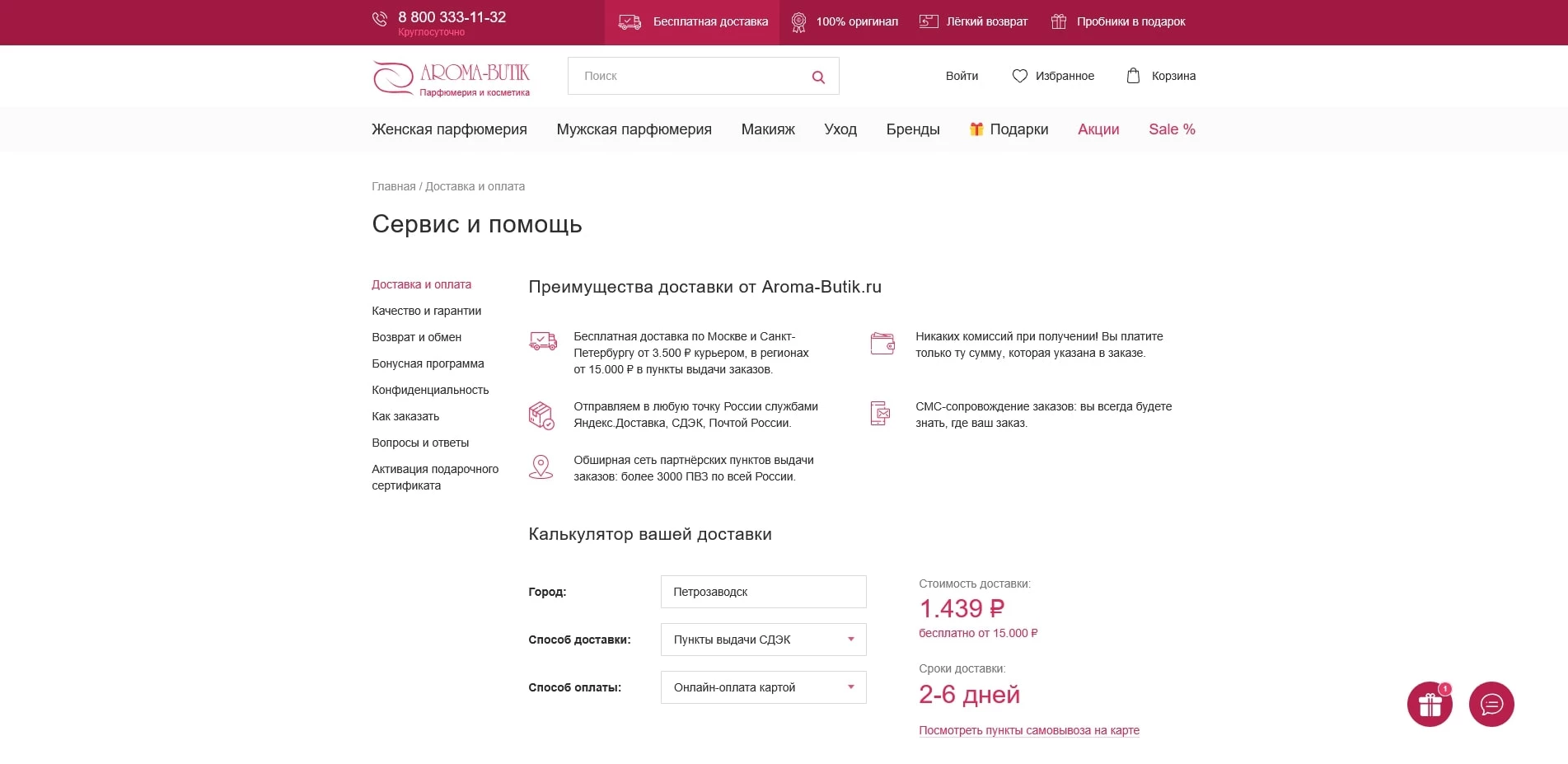Click the 100% оригинал medal icon
Screen dimensions: 1568x764
tap(796, 21)
